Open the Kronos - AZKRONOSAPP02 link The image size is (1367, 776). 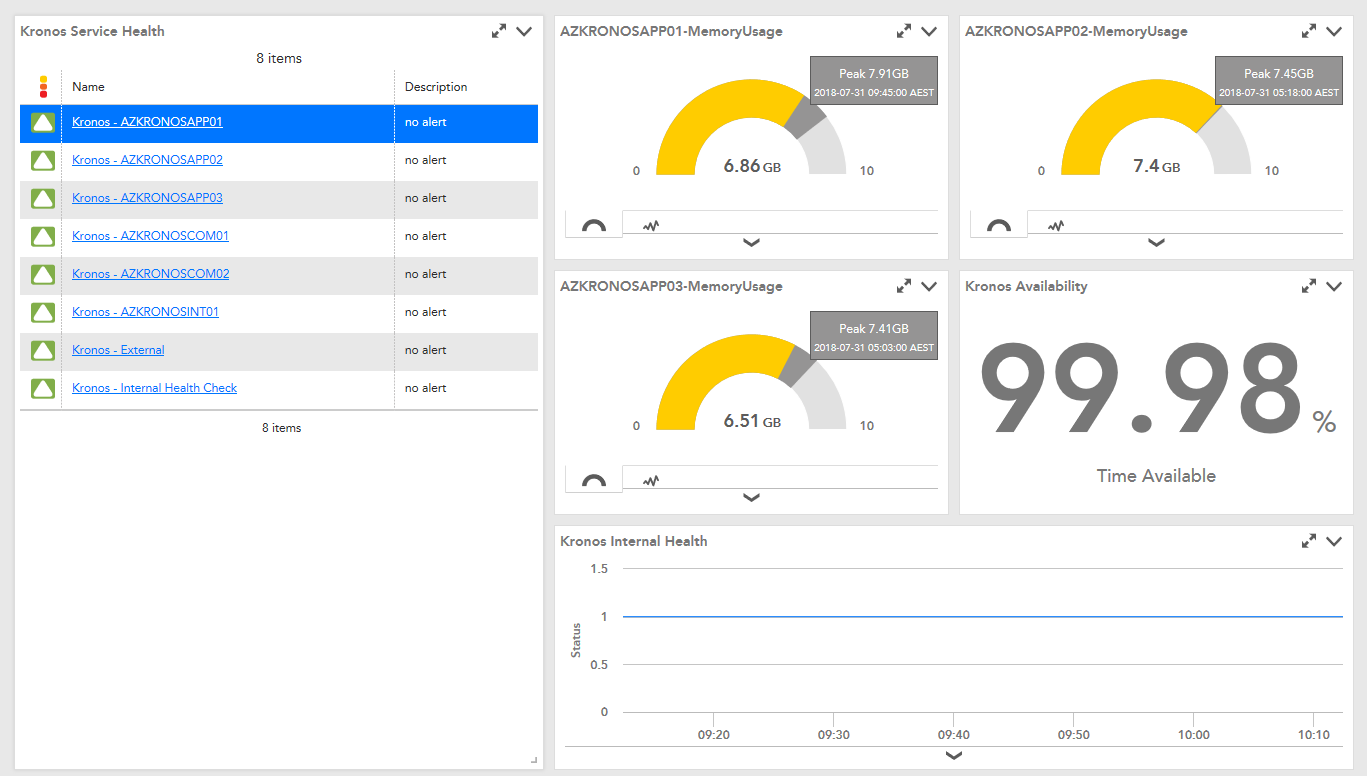[147, 160]
